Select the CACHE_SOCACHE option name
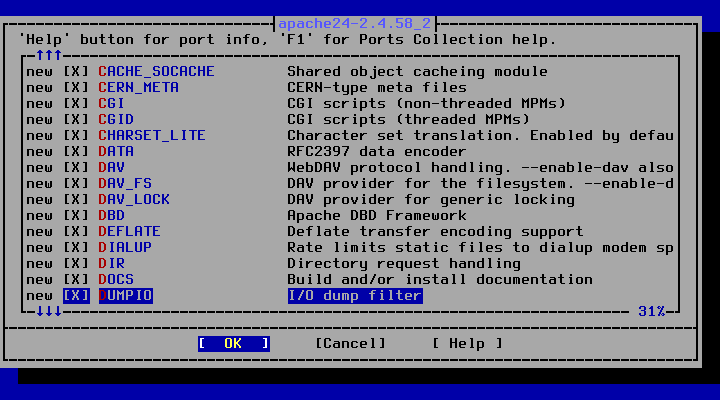The height and width of the screenshot is (400, 720). [x=156, y=72]
